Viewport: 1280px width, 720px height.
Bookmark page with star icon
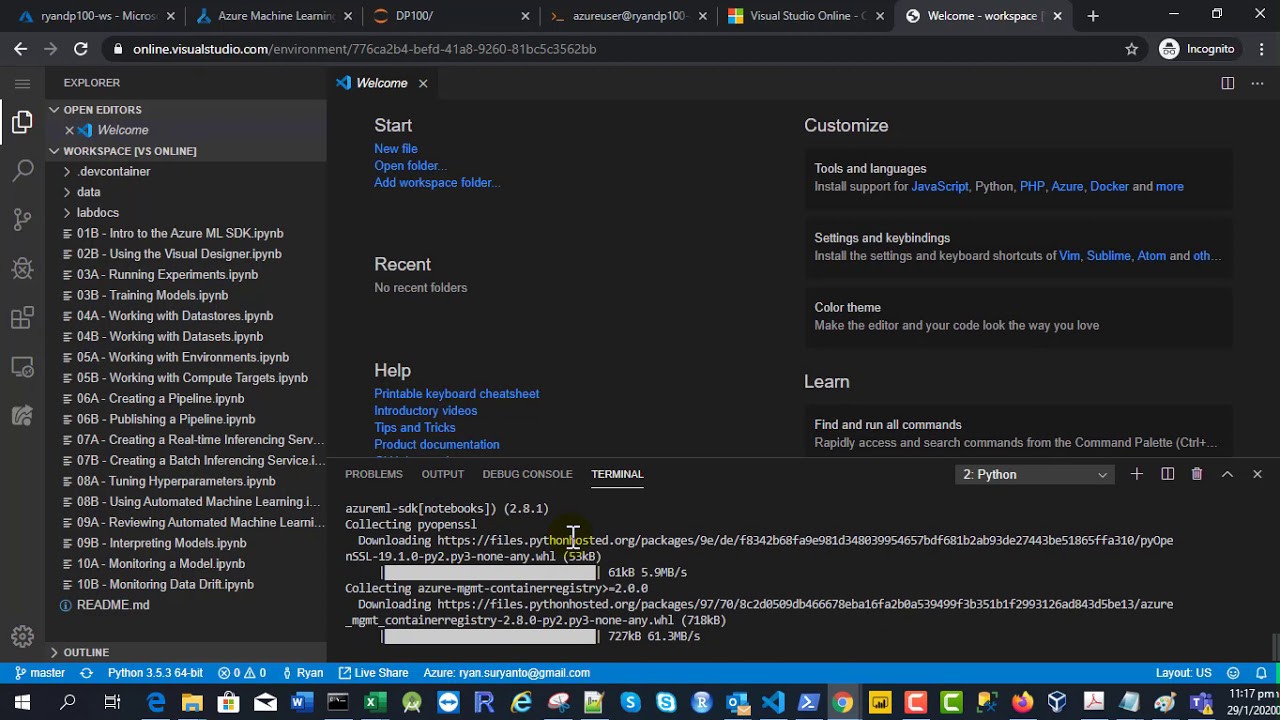pyautogui.click(x=1131, y=49)
